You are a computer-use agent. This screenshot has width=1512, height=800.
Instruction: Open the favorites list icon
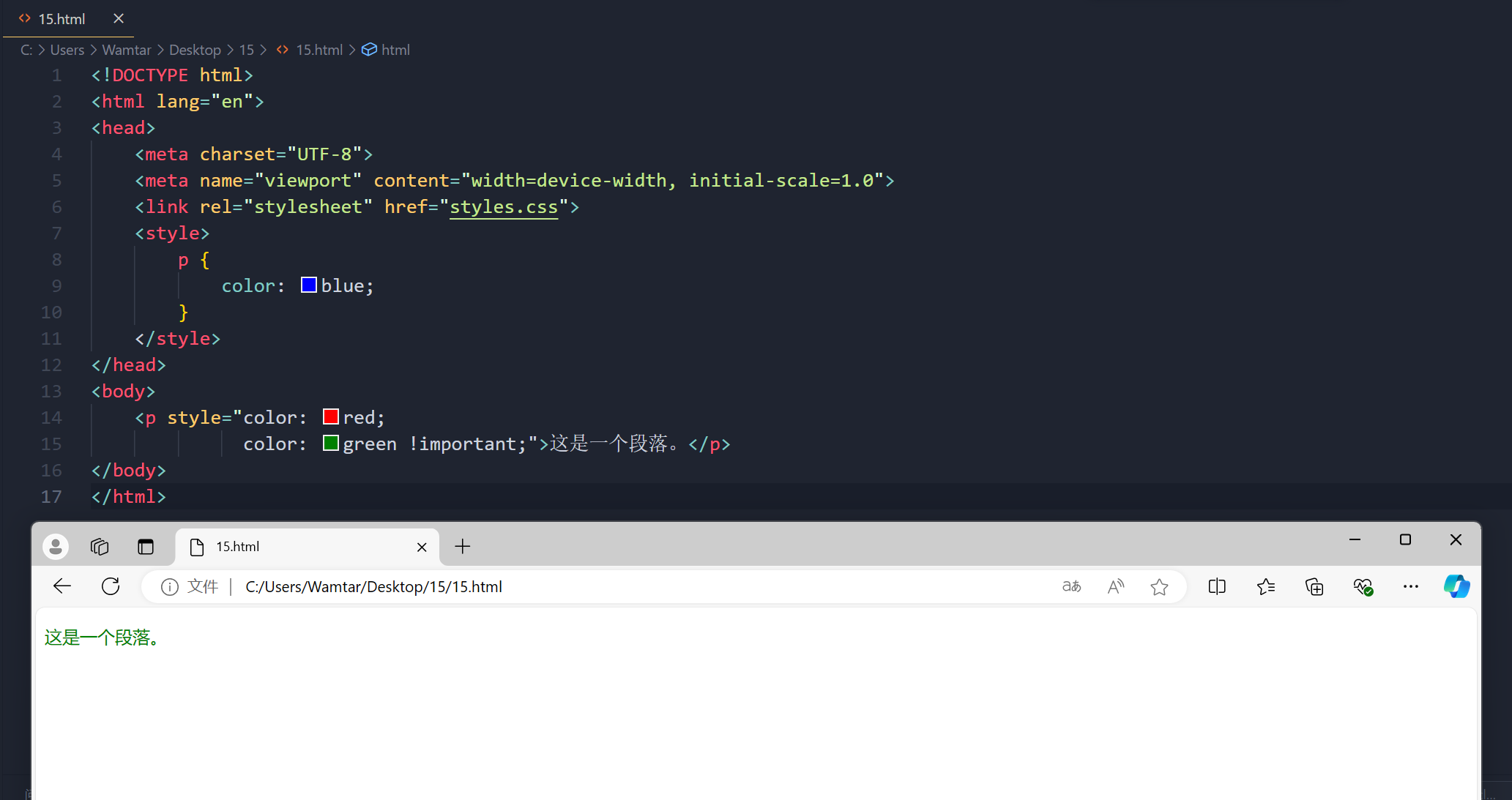(1265, 586)
